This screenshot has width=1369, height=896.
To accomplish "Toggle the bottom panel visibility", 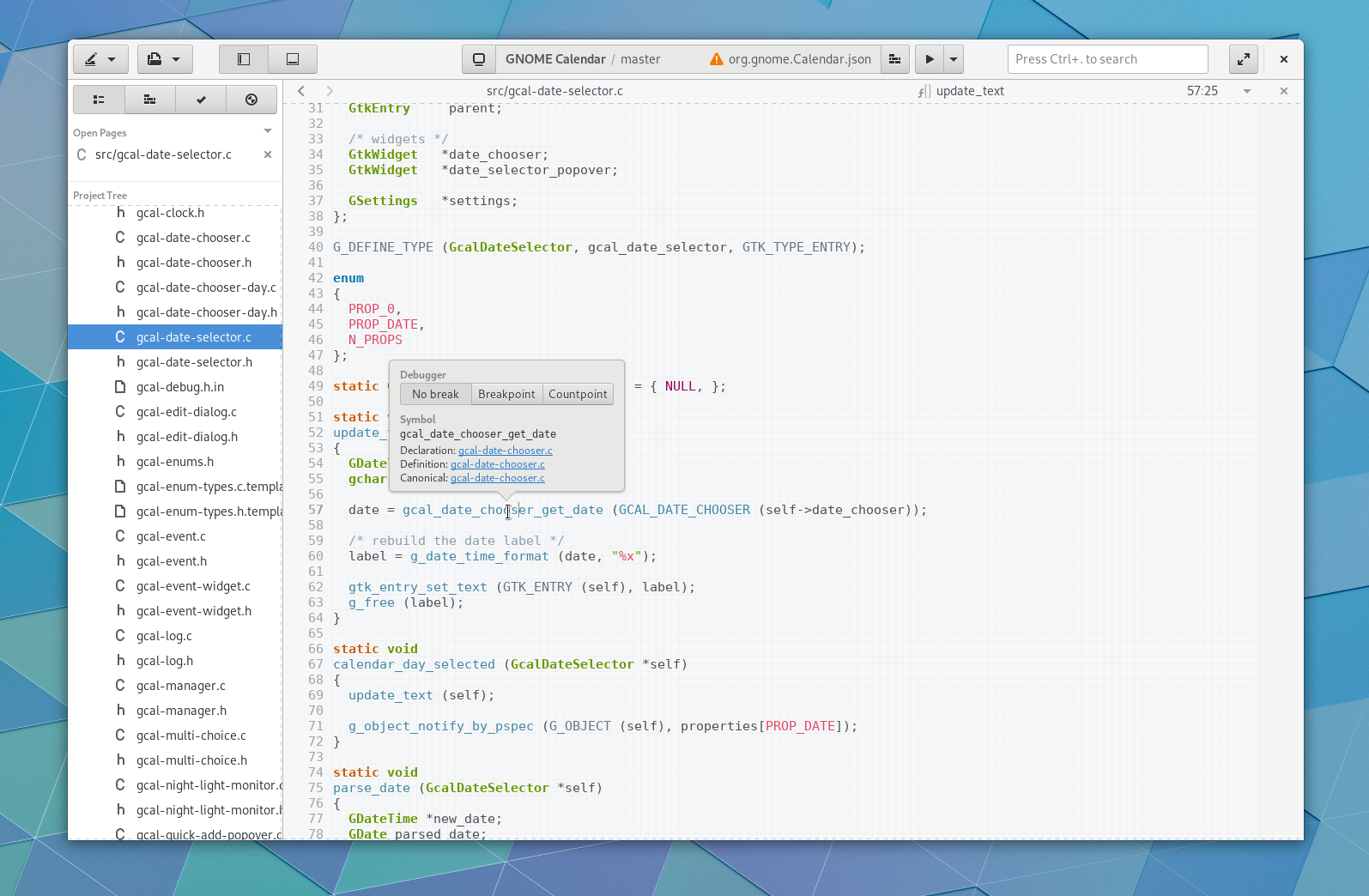I will coord(293,59).
